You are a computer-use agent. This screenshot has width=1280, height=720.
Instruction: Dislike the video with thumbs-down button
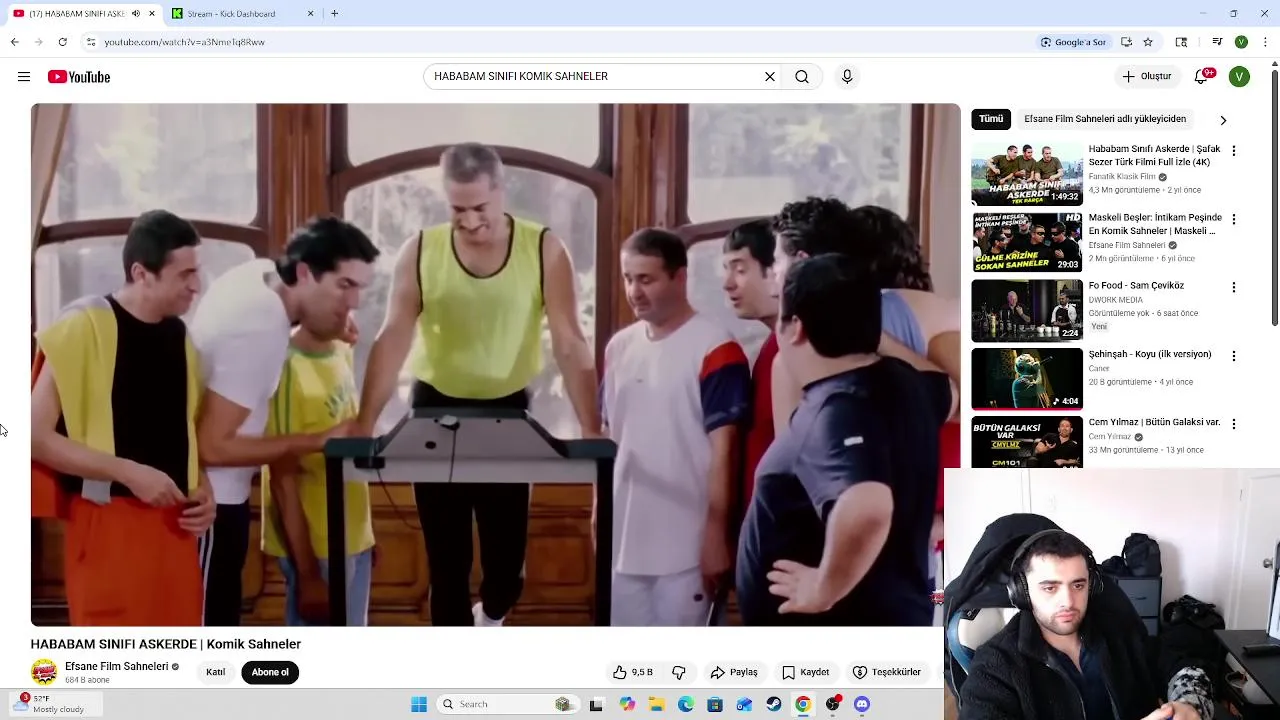(x=679, y=672)
